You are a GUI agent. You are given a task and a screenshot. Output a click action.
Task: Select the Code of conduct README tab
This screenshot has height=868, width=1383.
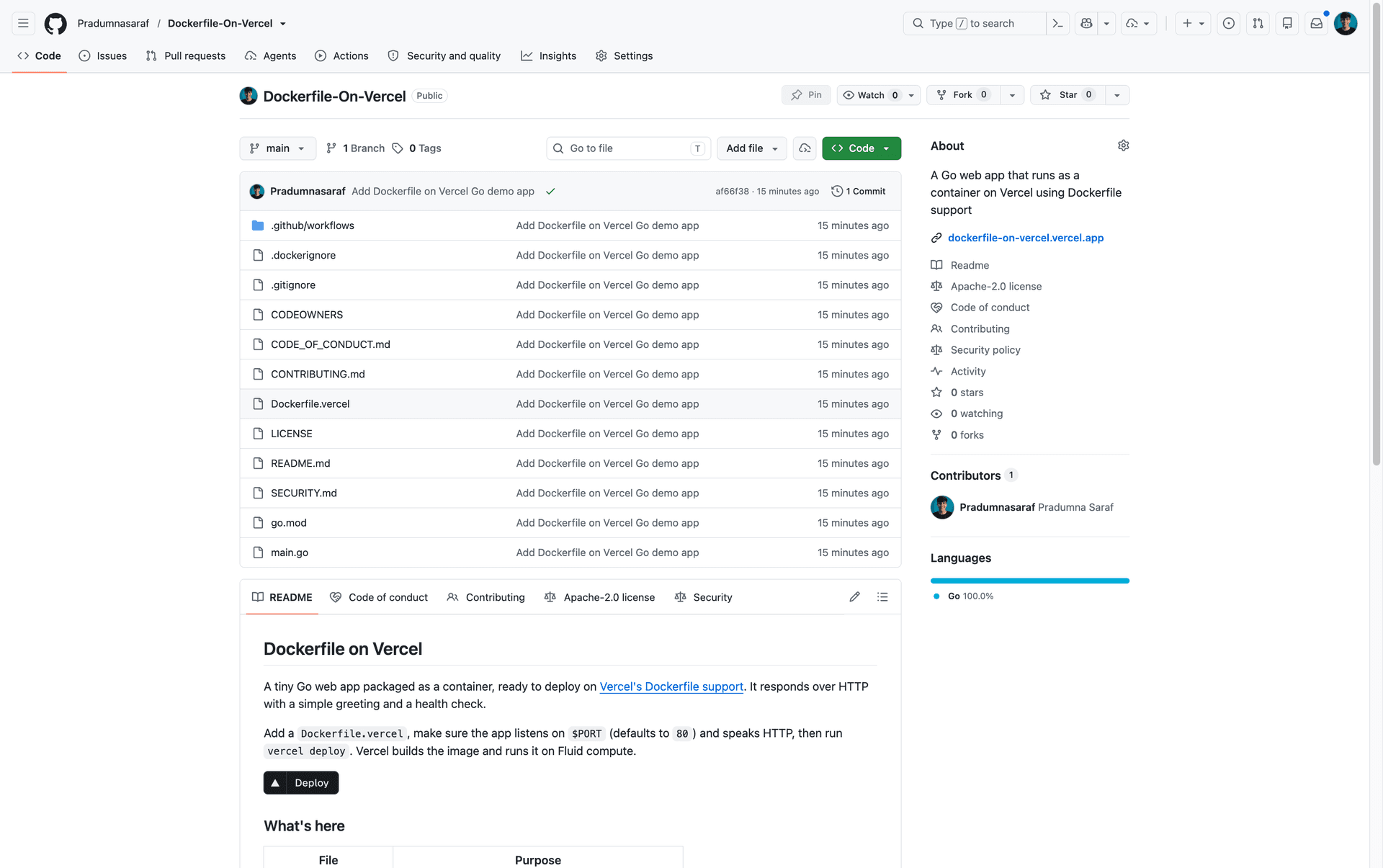pyautogui.click(x=379, y=597)
